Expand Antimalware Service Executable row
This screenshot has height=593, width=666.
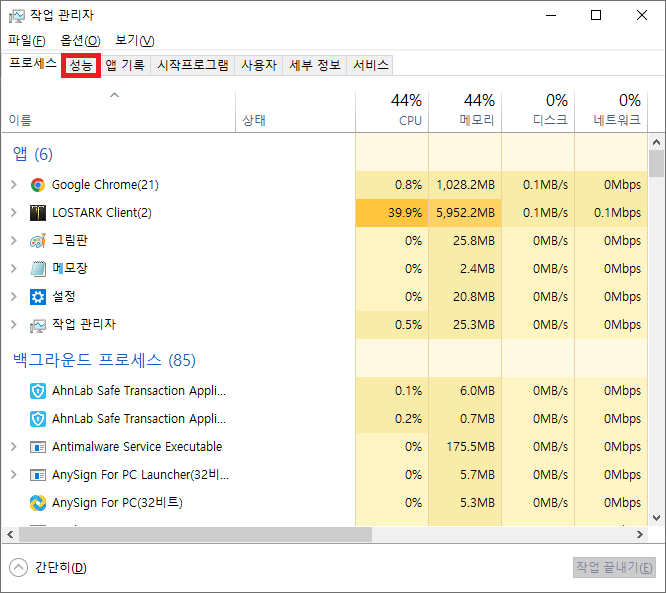coord(14,447)
